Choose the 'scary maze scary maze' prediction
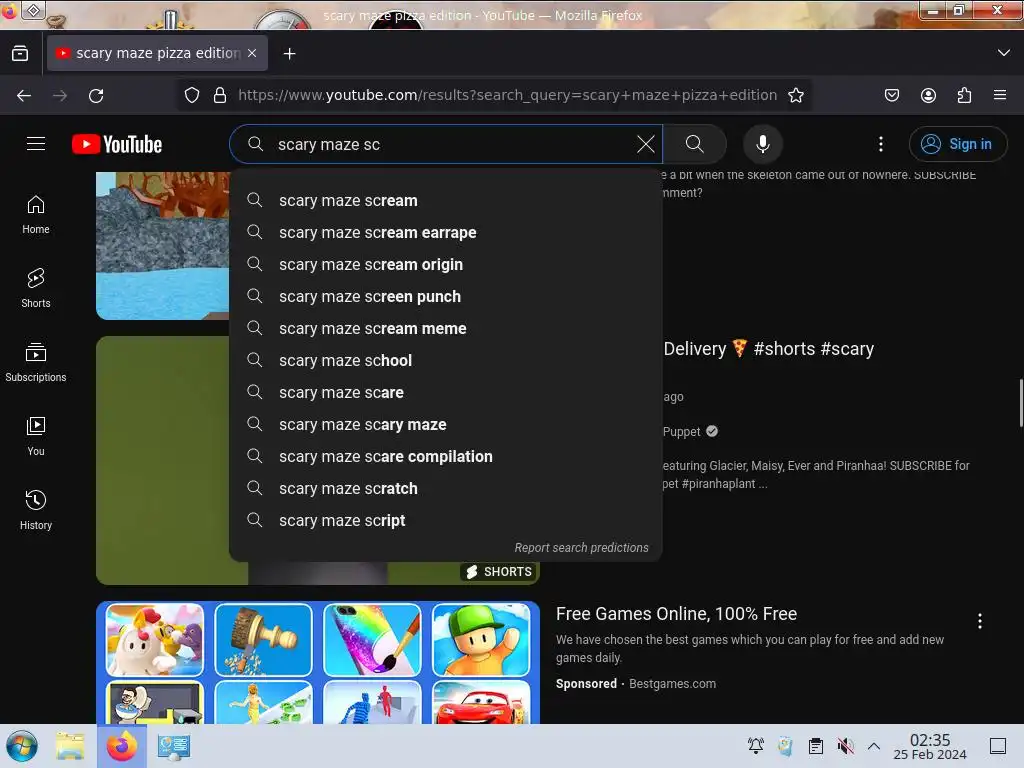 pyautogui.click(x=446, y=424)
